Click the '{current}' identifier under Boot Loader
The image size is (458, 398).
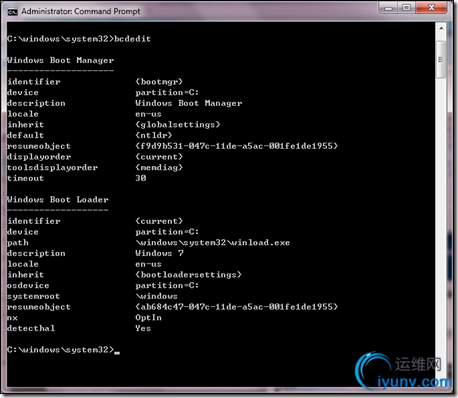tap(159, 221)
